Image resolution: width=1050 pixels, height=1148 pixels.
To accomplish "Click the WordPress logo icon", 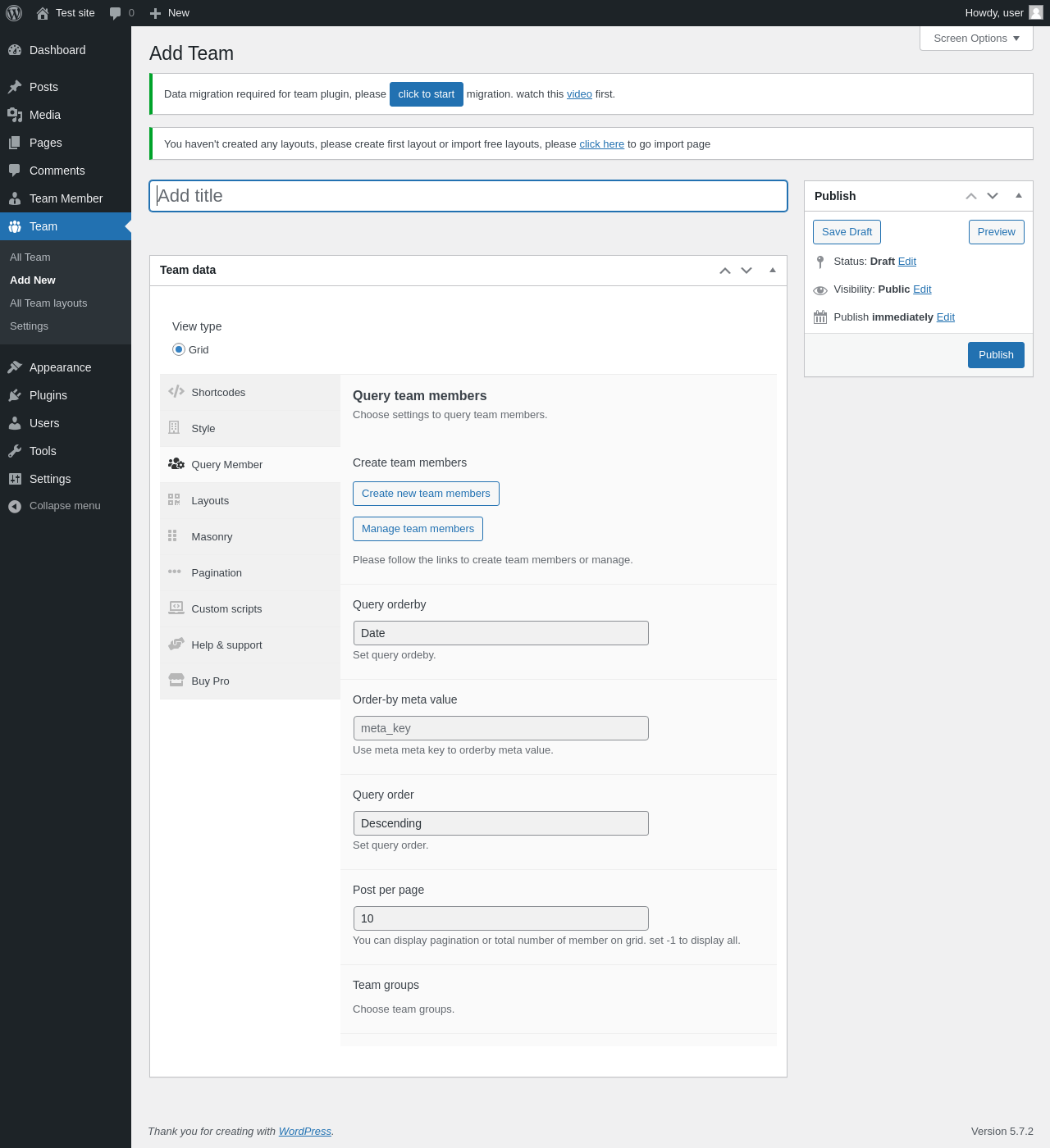I will [14, 13].
